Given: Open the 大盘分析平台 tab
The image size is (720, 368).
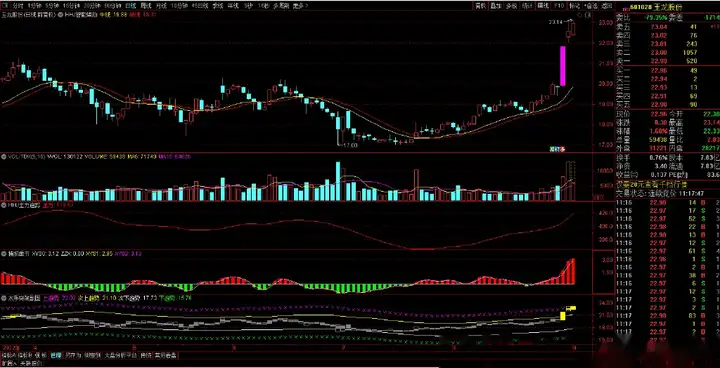Looking at the screenshot, I should click(x=121, y=355).
